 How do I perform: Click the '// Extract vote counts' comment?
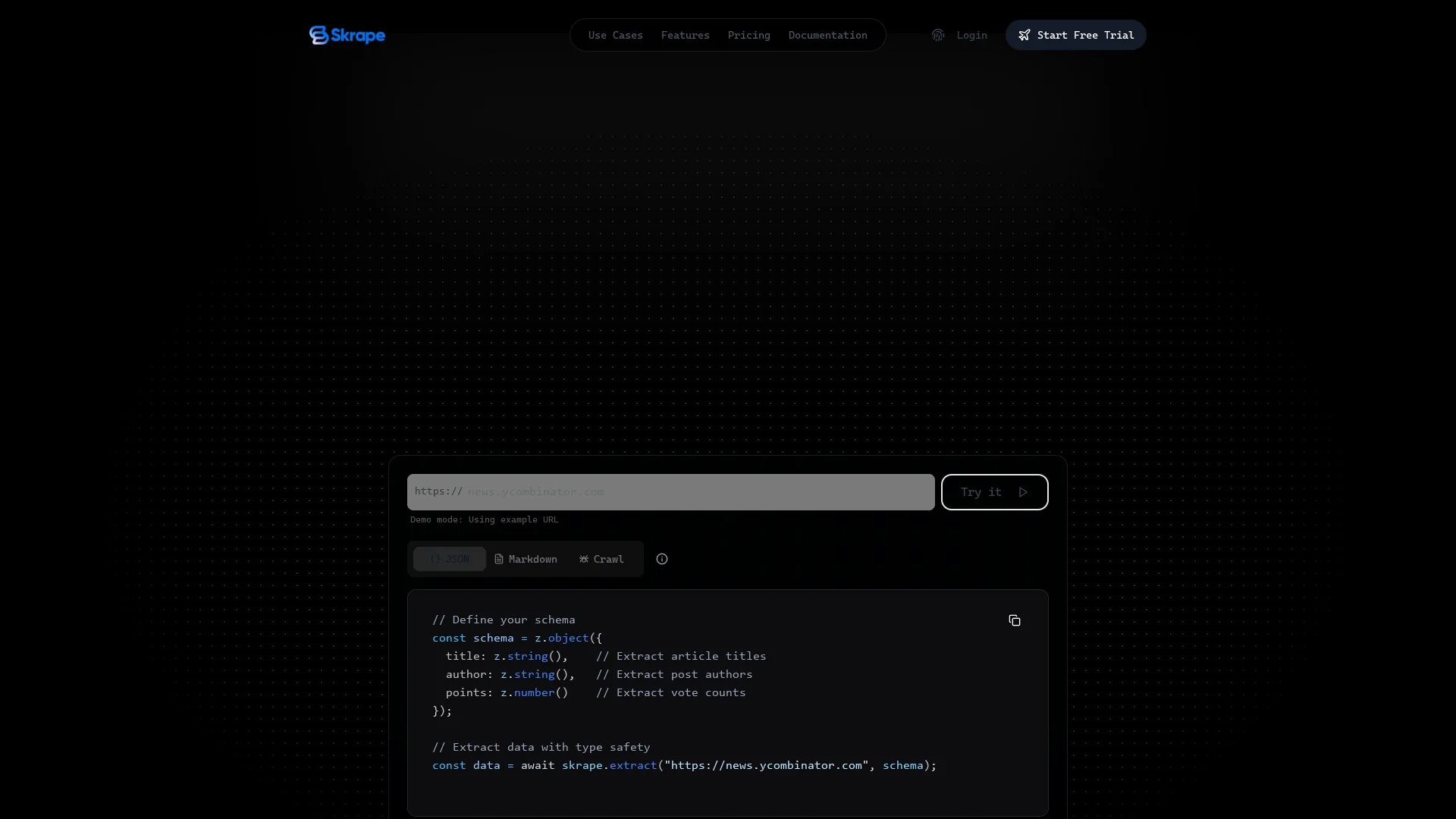(x=671, y=692)
